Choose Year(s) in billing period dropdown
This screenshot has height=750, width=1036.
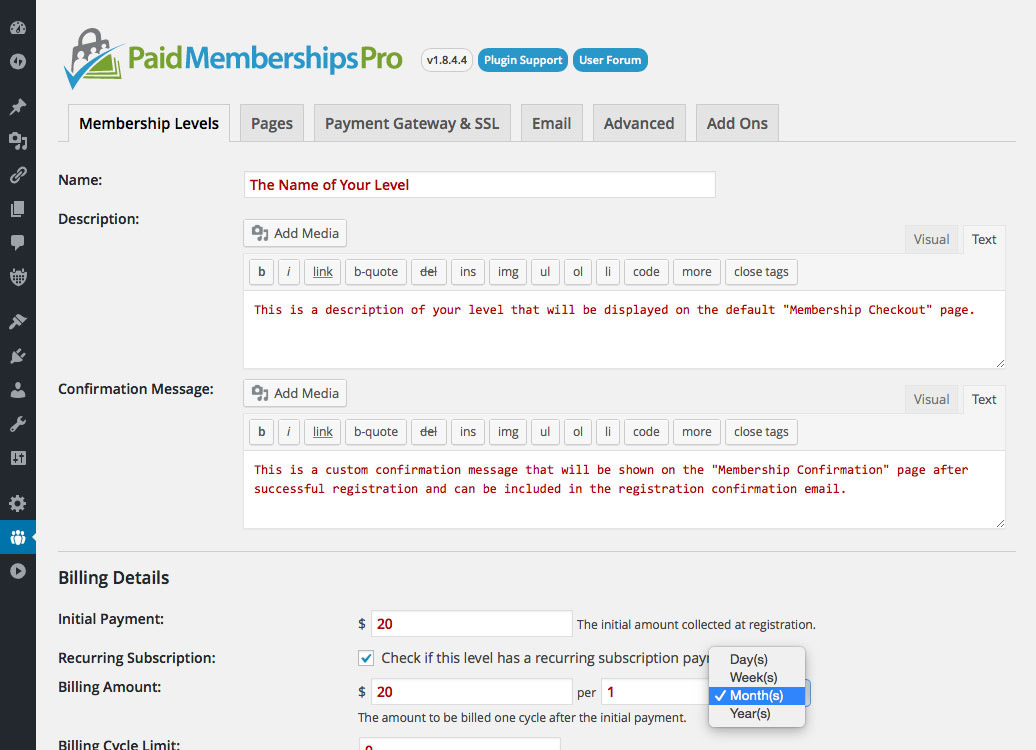(x=757, y=714)
